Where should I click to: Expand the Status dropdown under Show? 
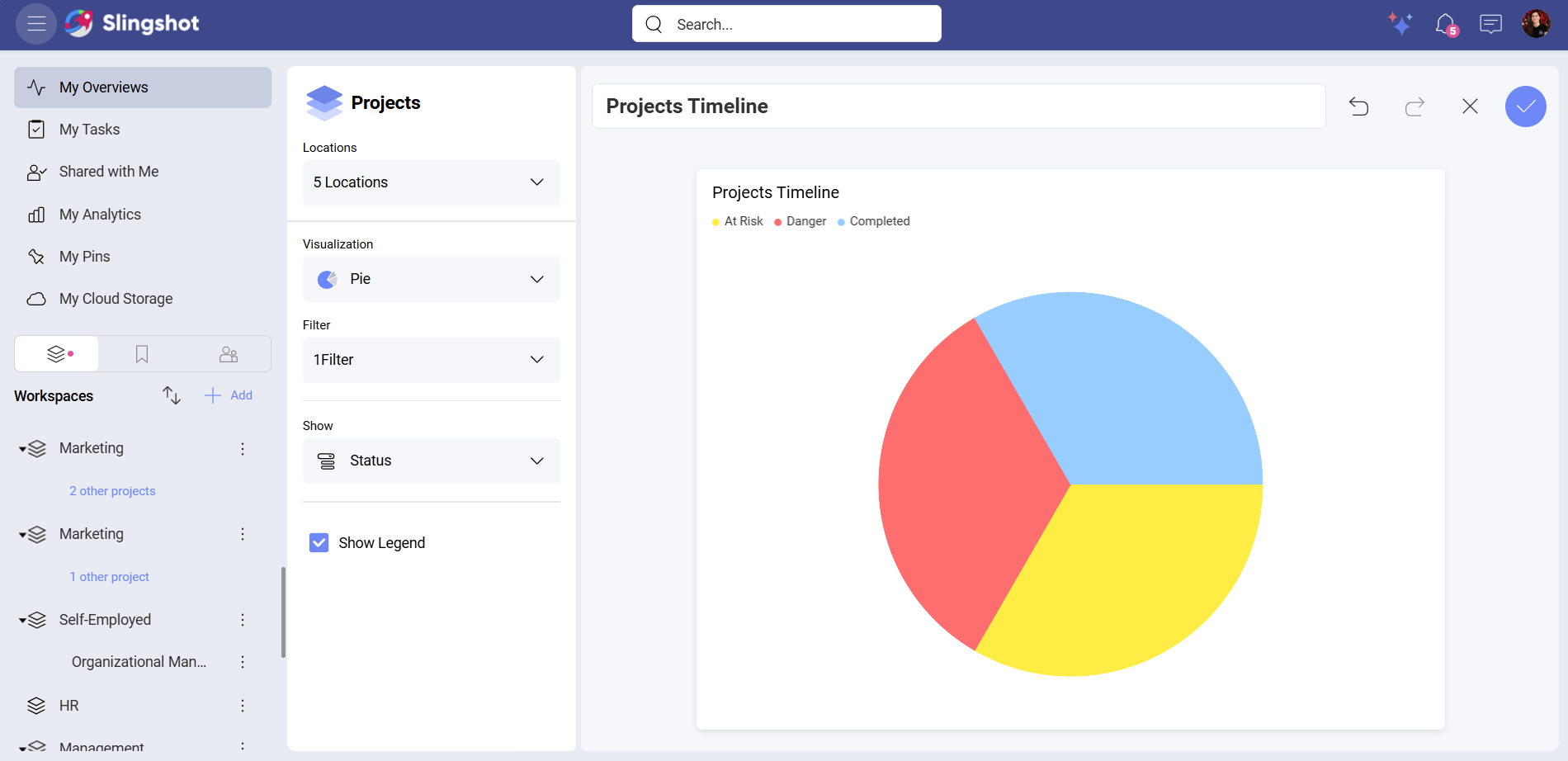pos(431,461)
